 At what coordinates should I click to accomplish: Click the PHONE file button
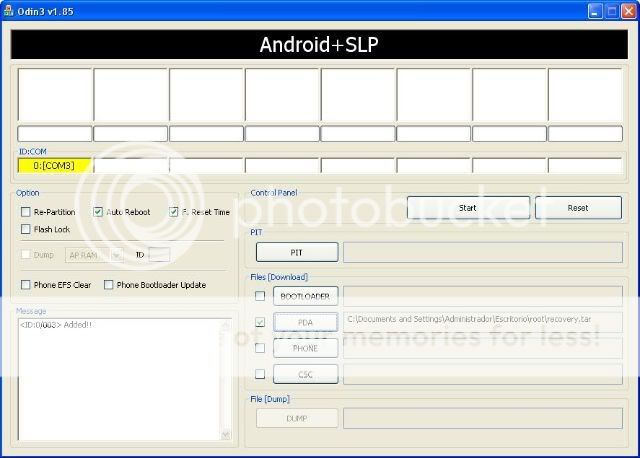coord(306,348)
